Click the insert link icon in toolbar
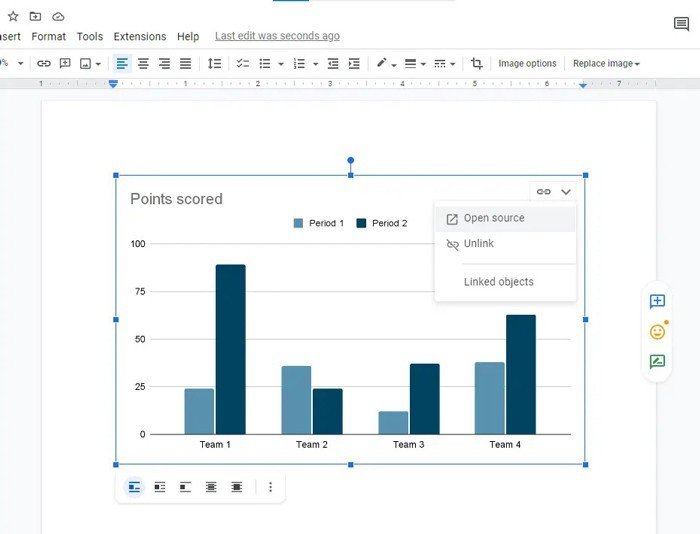 click(x=44, y=63)
